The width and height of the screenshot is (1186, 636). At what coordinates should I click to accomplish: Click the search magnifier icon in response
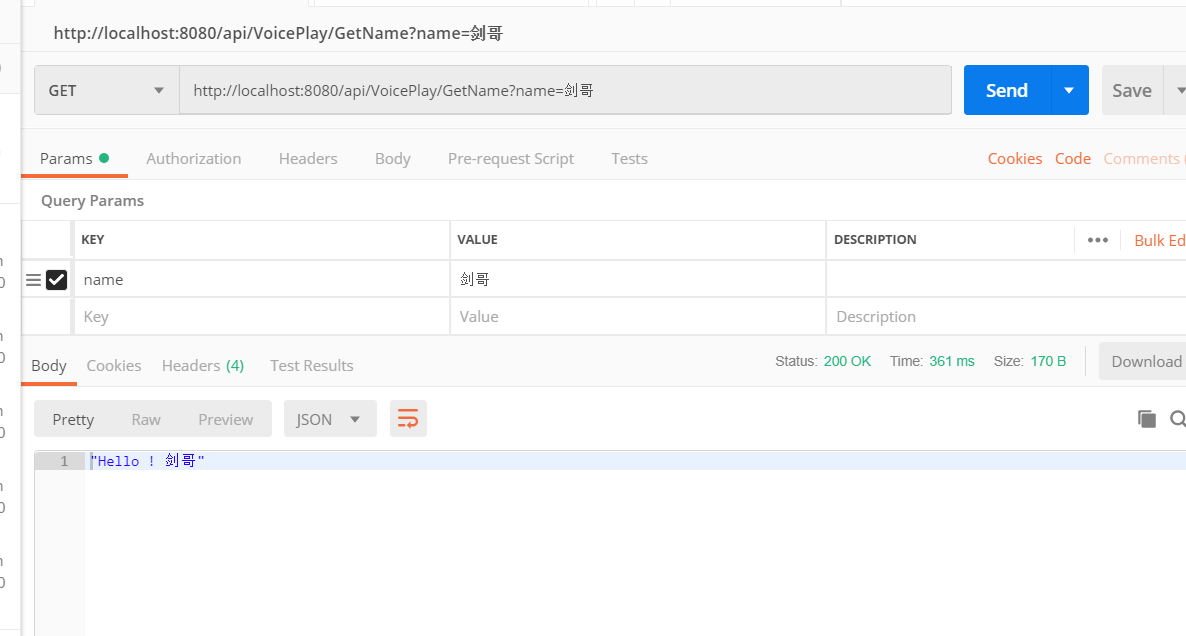coord(1177,419)
